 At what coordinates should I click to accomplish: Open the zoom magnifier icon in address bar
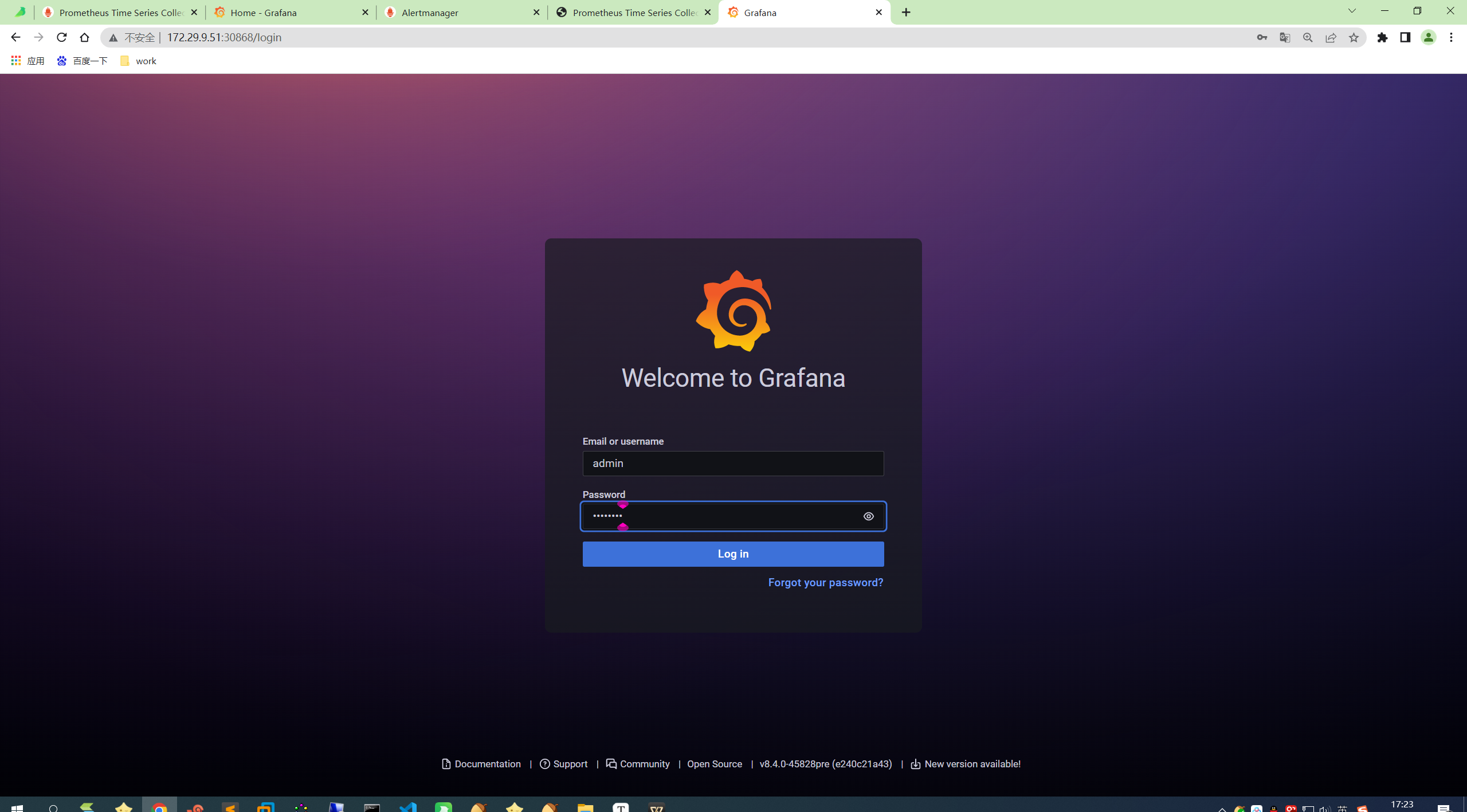click(x=1308, y=37)
